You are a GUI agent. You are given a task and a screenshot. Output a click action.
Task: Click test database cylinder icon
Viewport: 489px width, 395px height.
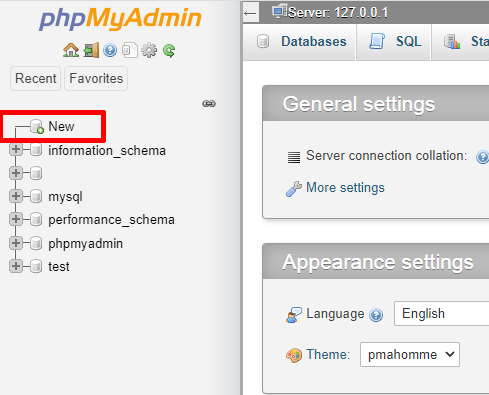click(36, 267)
